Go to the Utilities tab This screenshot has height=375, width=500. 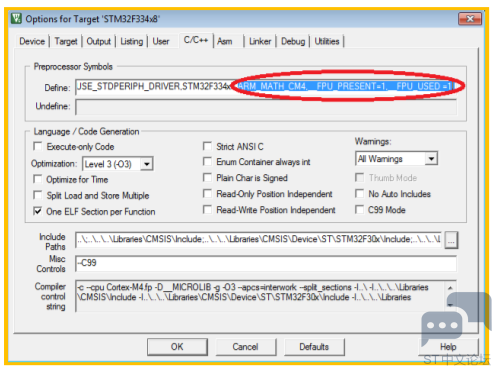(x=327, y=41)
